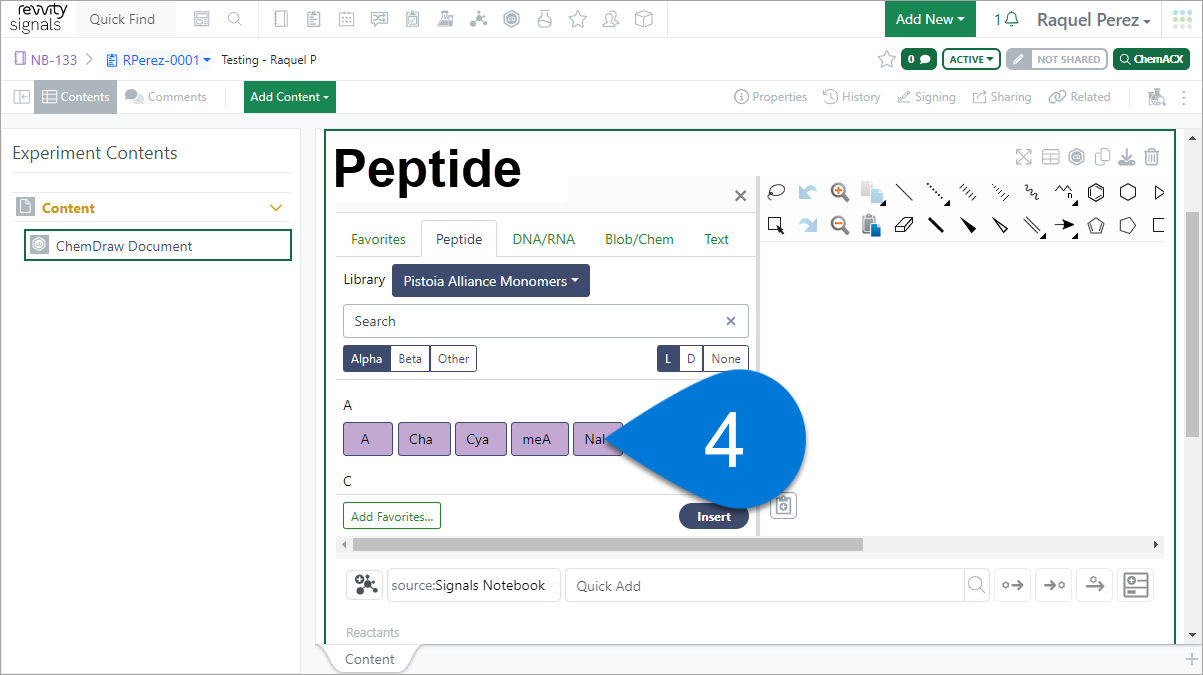Select the solid wedge bond tool
Screen dimensions: 1203x675
(x=968, y=225)
